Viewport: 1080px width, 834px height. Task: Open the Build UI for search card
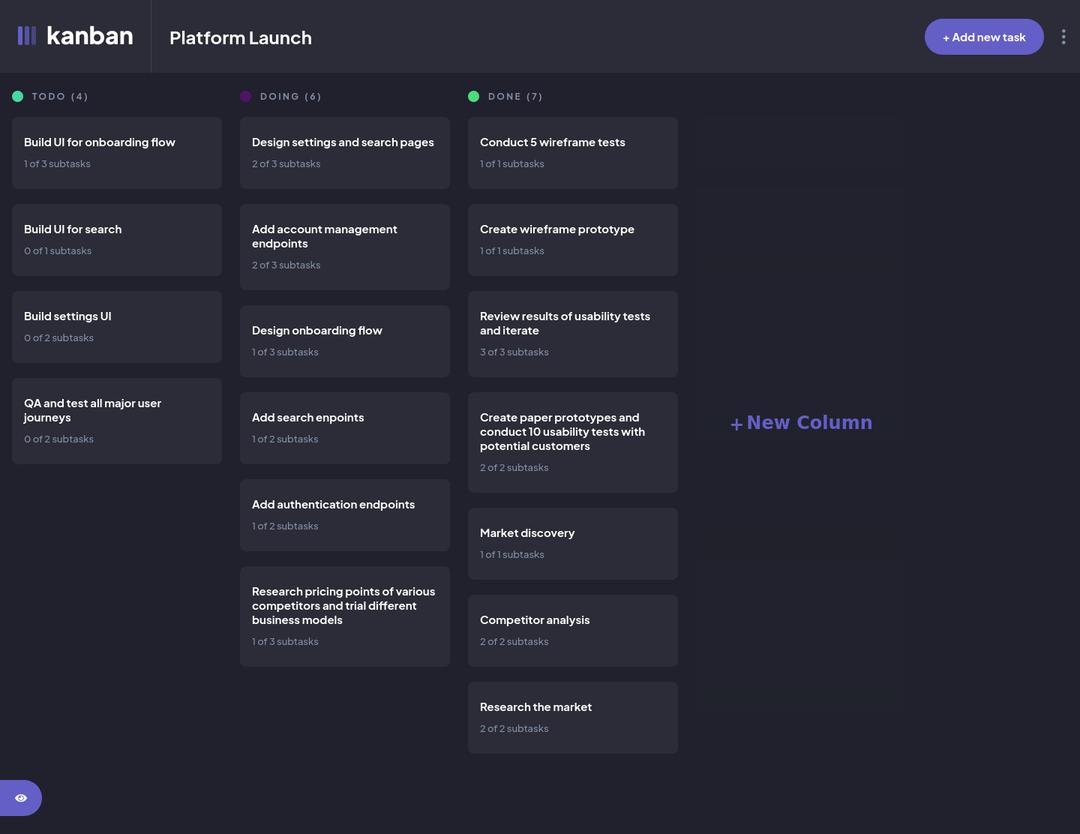tap(117, 239)
